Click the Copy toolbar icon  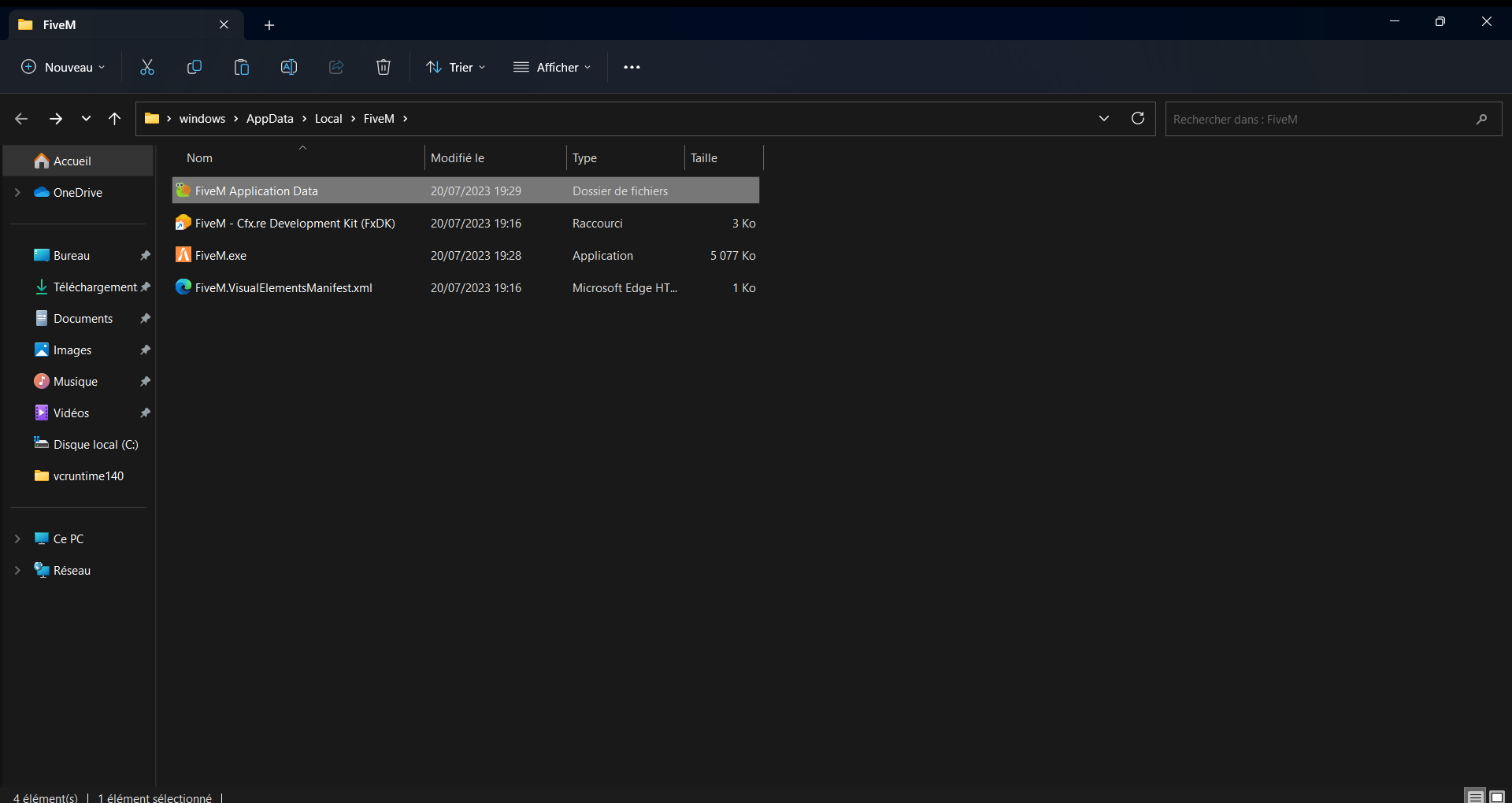click(195, 68)
